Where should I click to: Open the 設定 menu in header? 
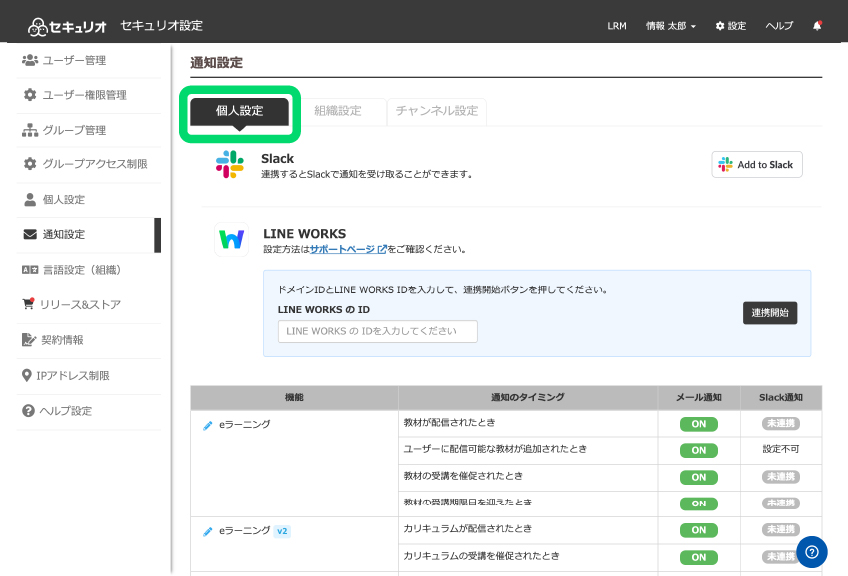[x=731, y=26]
